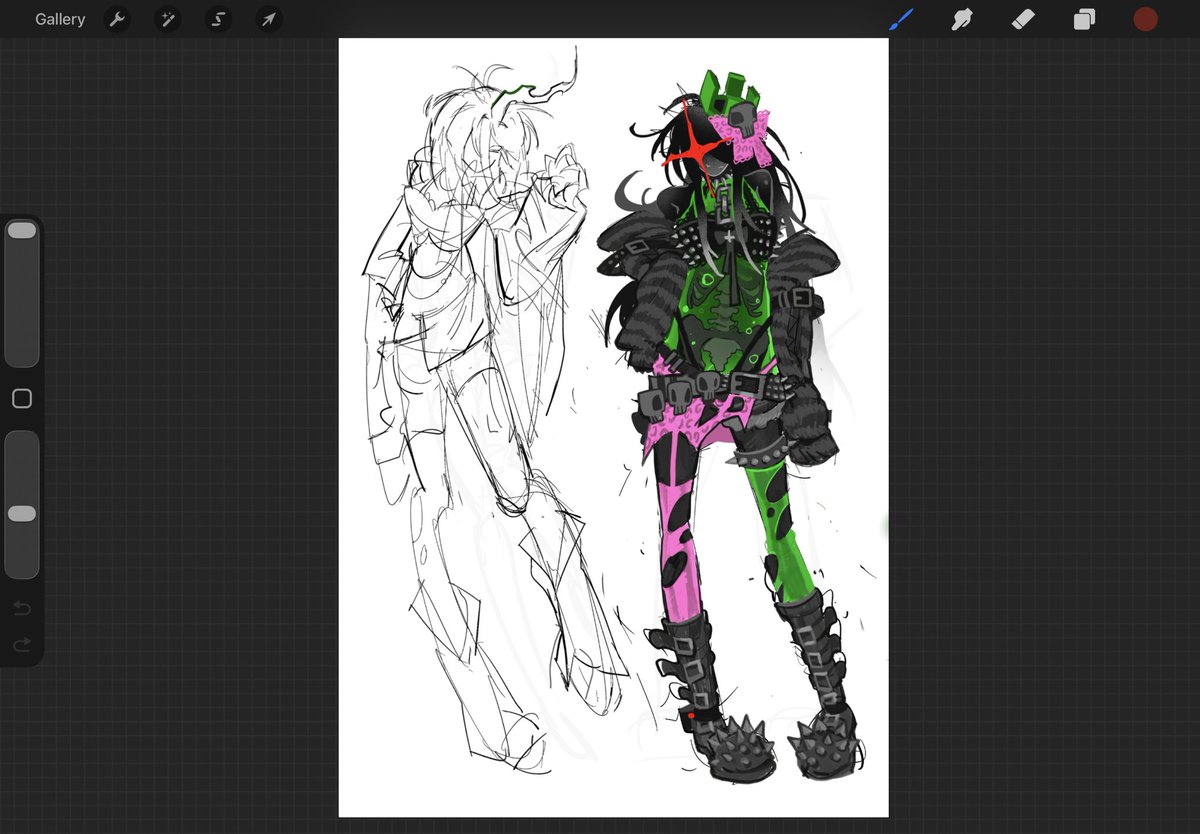Image resolution: width=1200 pixels, height=834 pixels.
Task: Select the Brush tool
Action: click(901, 19)
